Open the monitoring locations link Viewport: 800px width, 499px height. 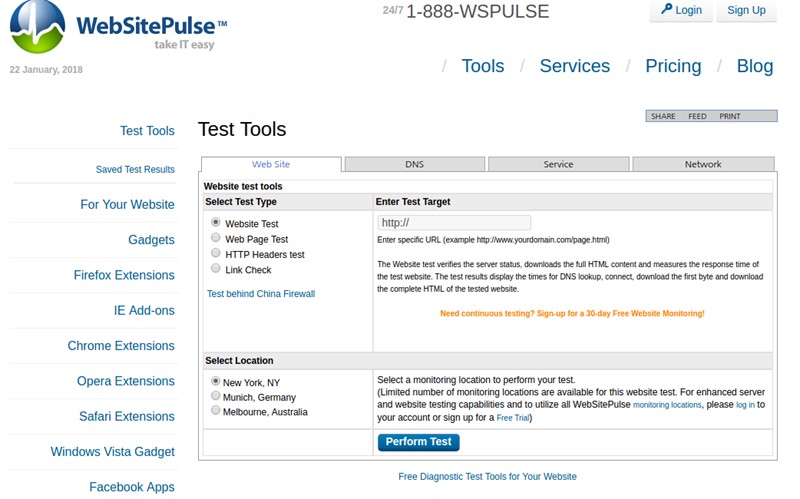pos(667,405)
